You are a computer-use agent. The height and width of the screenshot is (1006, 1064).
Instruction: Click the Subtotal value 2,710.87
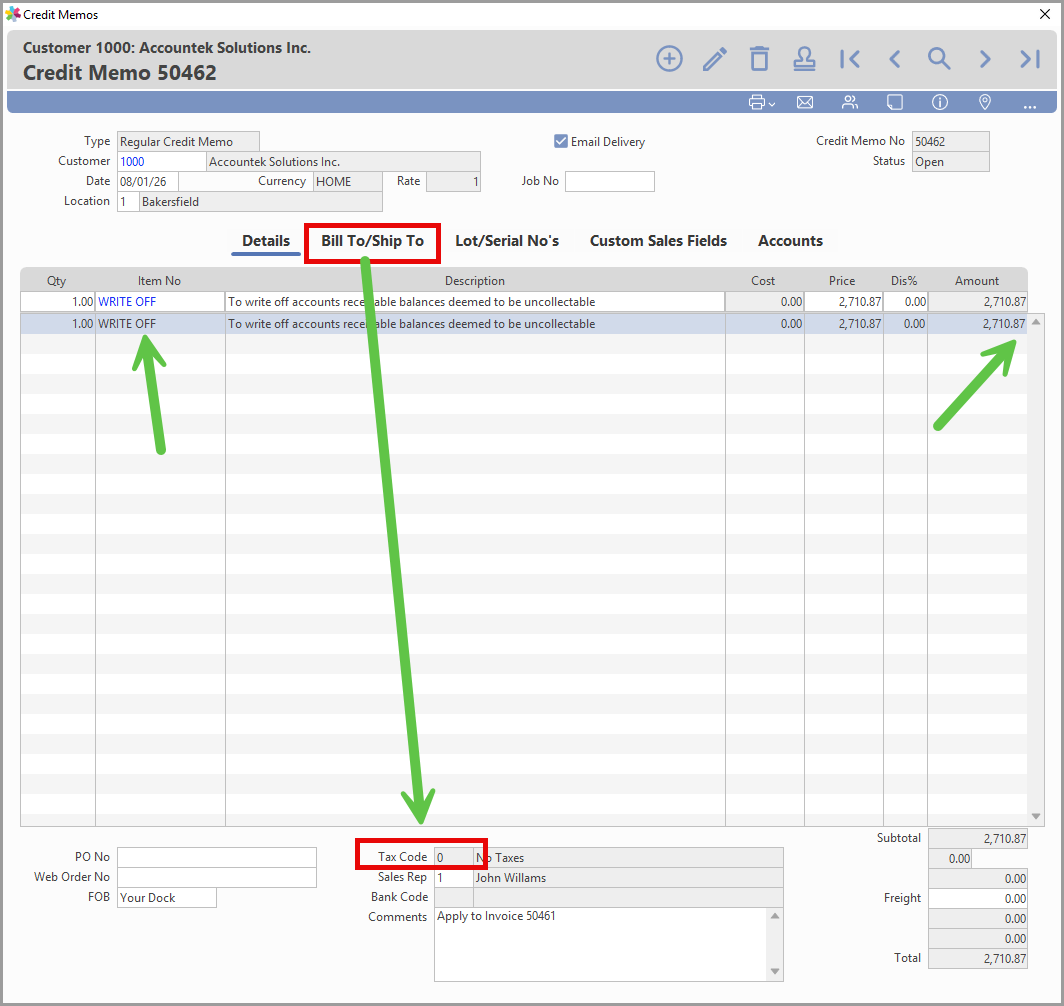(x=977, y=838)
